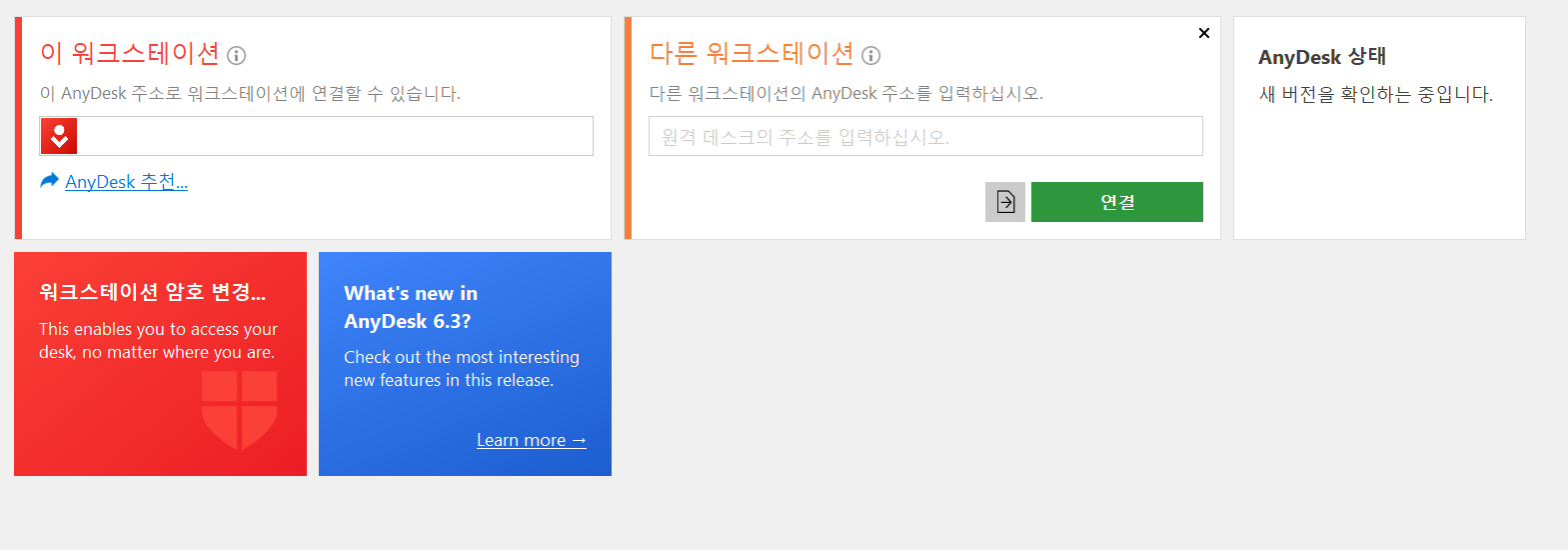Screen dimensions: 1568x550
Task: Click info icon beside 다른 워크스테이션 heading
Action: pos(871,55)
